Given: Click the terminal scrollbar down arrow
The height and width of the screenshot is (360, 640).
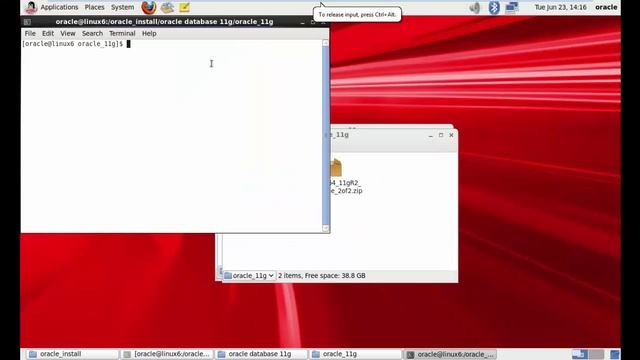Looking at the screenshot, I should coord(325,229).
